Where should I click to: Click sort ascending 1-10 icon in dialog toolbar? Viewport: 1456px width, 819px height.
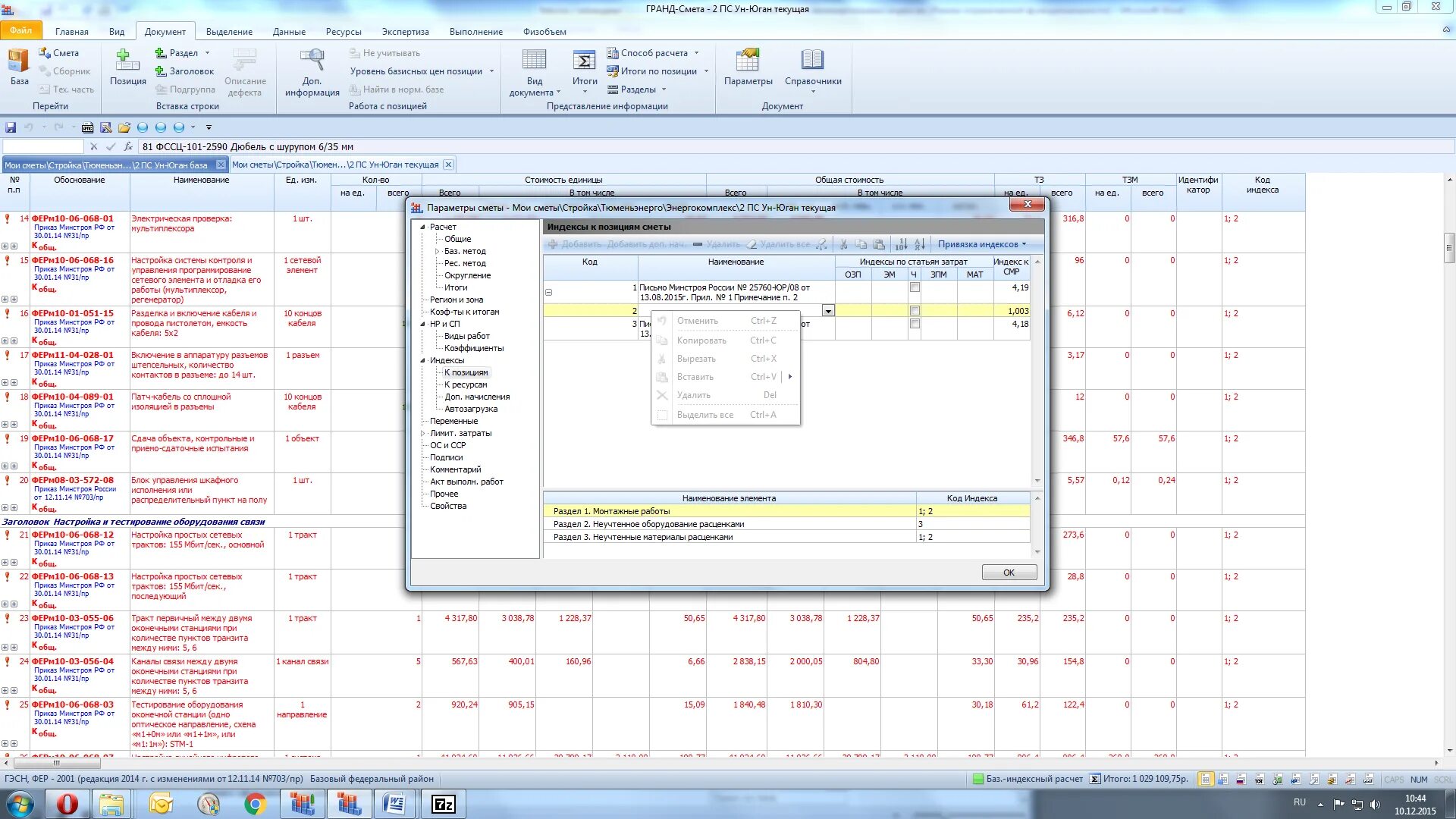[901, 244]
